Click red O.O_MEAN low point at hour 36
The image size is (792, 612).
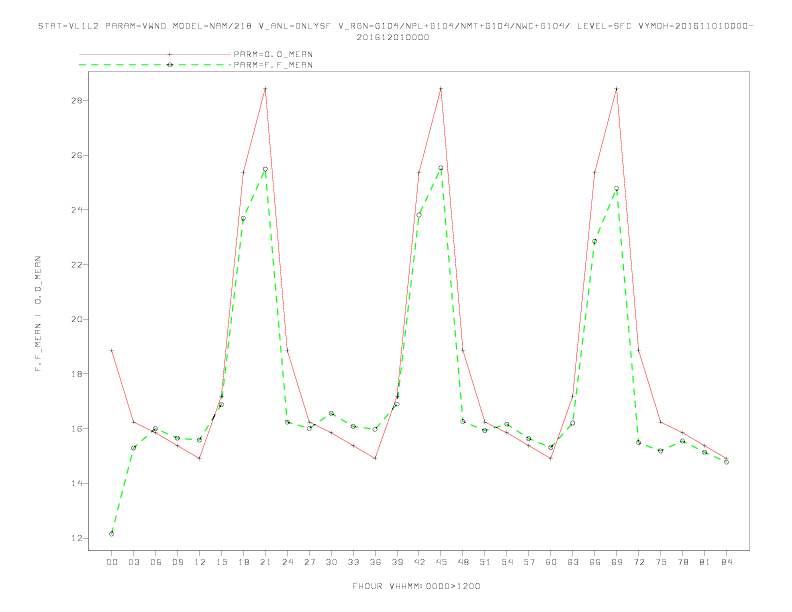pyautogui.click(x=375, y=458)
